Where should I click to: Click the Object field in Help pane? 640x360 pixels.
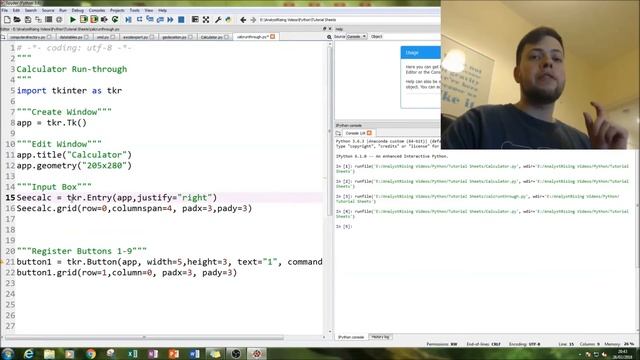click(411, 37)
